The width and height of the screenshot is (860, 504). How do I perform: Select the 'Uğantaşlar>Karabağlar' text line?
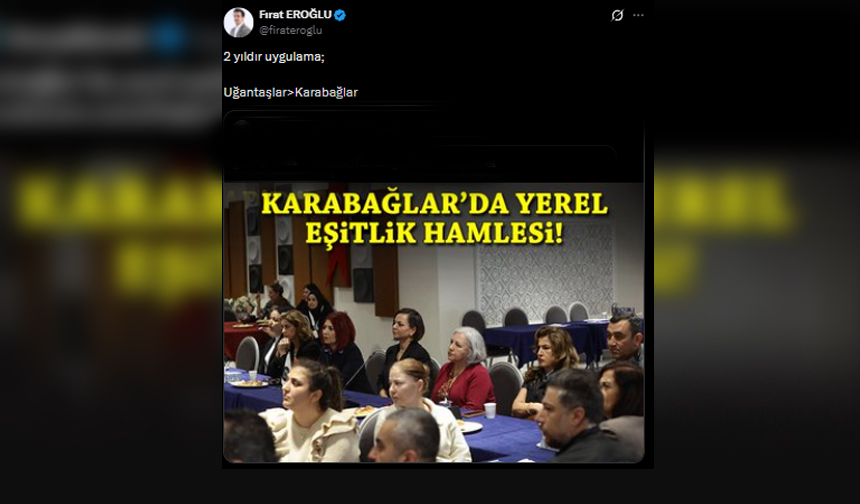290,92
